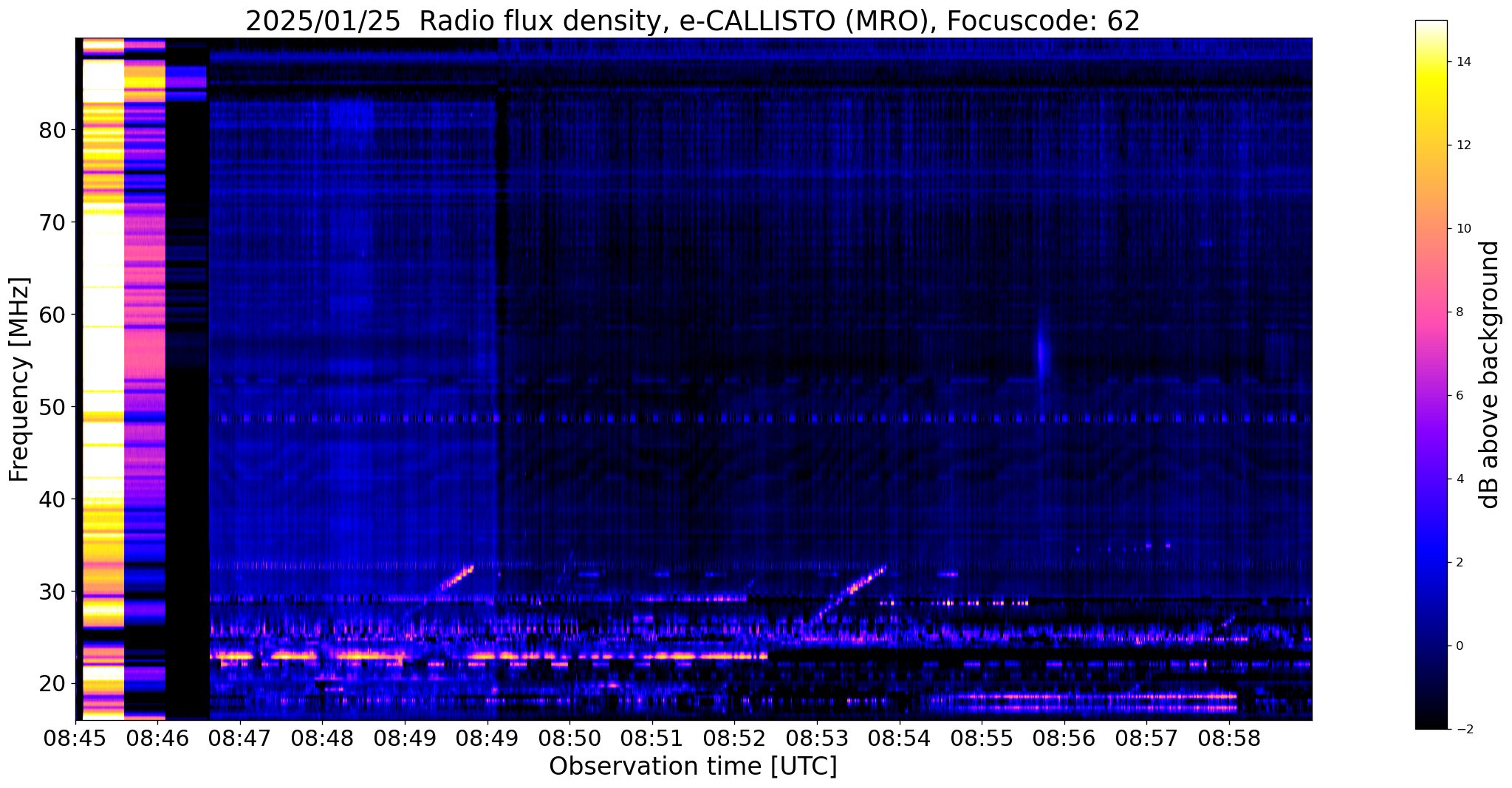Click x-axis tick label 08:45
The height and width of the screenshot is (788, 1512).
[76, 739]
